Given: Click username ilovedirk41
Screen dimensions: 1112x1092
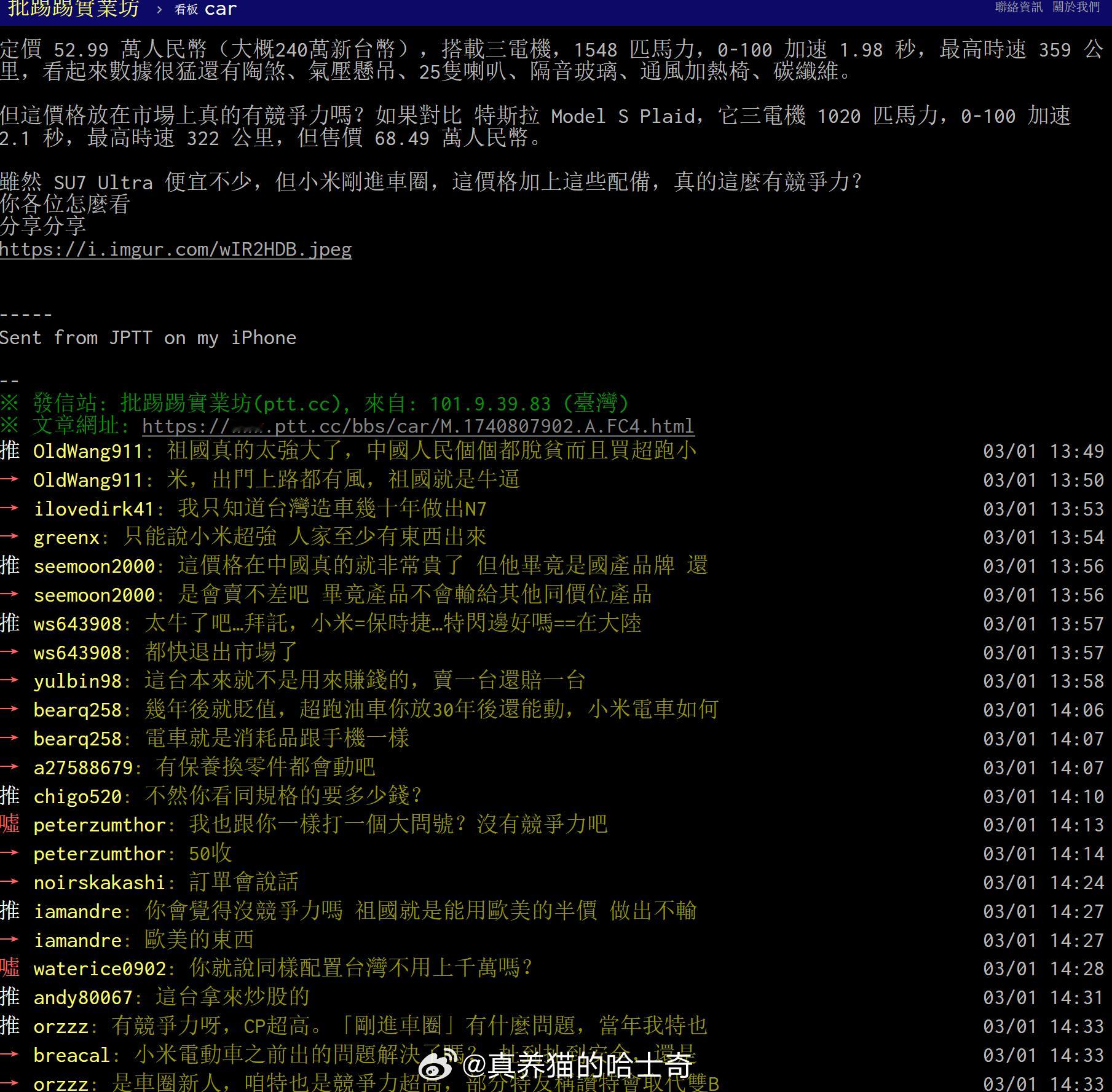Looking at the screenshot, I should pyautogui.click(x=93, y=509).
